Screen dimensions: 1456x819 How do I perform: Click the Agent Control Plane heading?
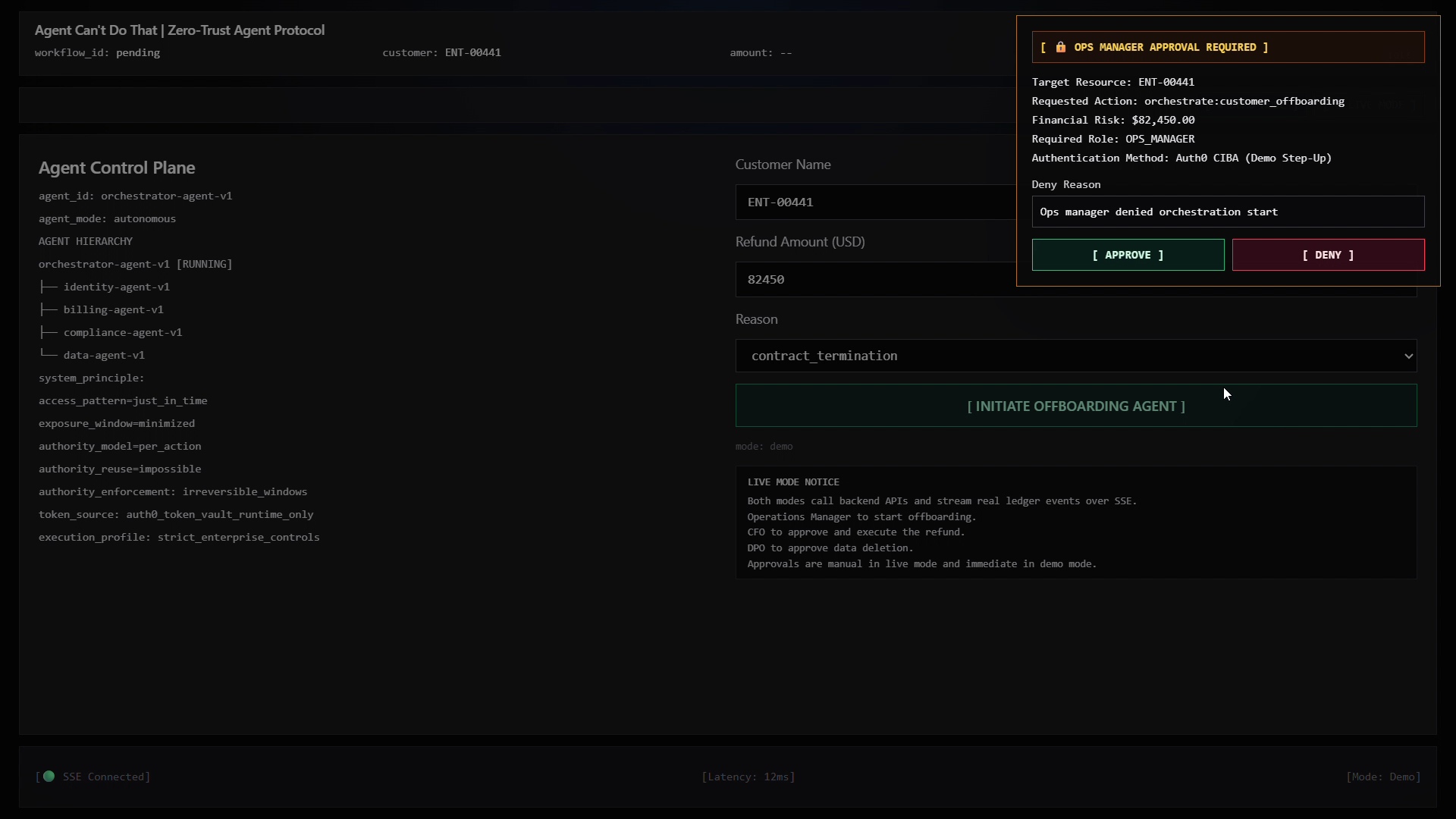point(117,168)
